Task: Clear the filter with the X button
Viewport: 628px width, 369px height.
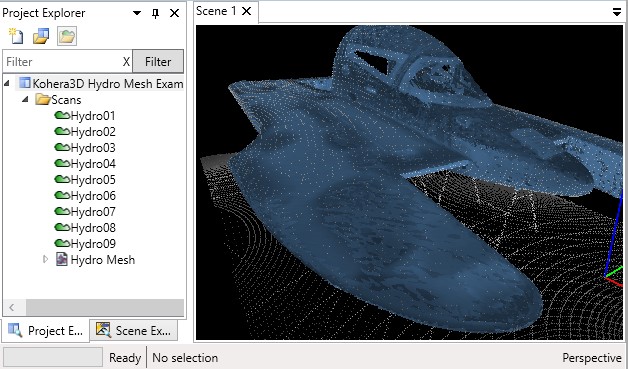Action: tap(126, 62)
